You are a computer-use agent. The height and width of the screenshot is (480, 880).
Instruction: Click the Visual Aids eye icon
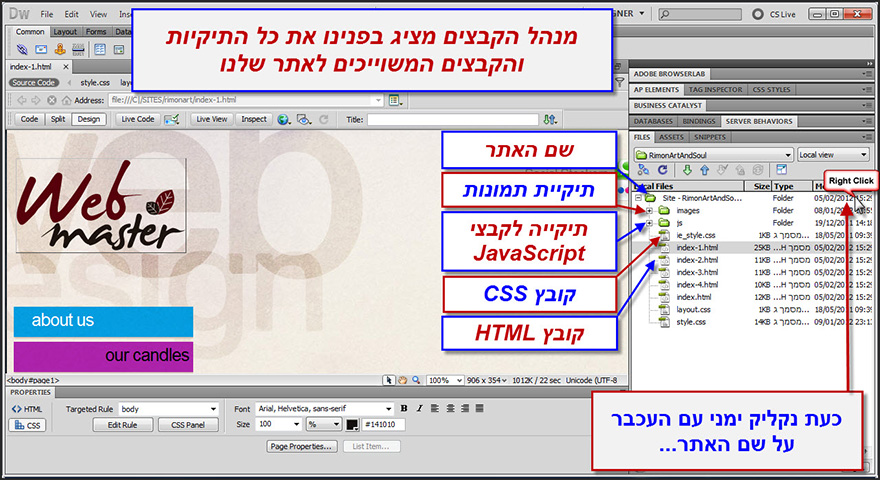point(304,119)
